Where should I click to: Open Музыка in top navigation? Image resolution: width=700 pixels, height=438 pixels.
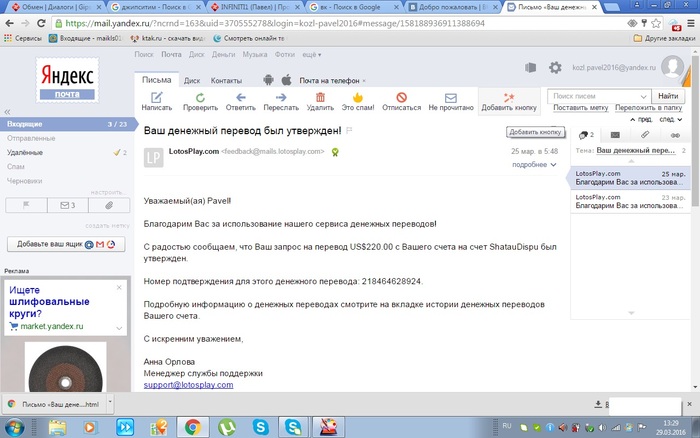(255, 54)
